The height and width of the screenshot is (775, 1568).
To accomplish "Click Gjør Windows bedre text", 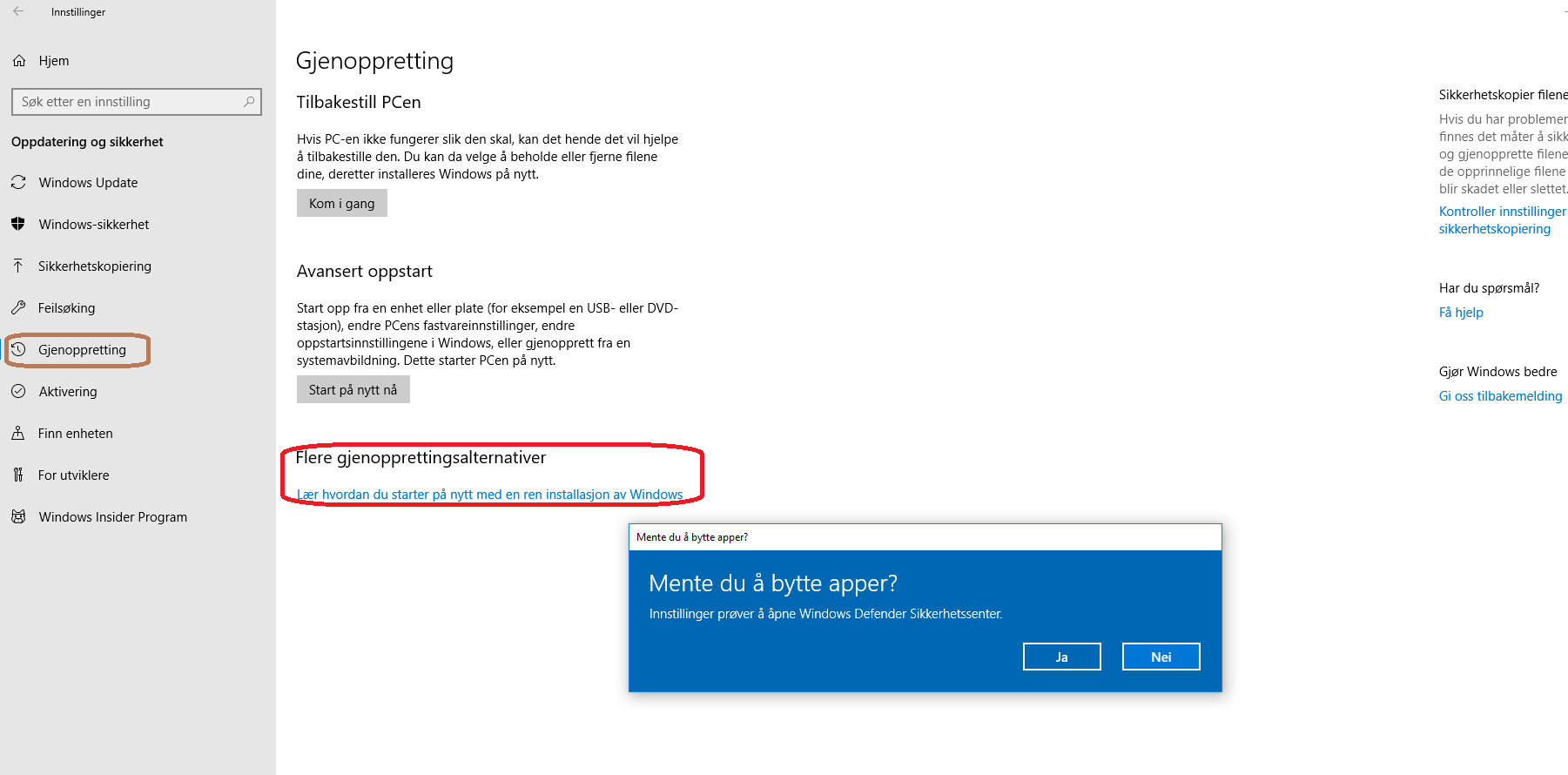I will coord(1498,372).
